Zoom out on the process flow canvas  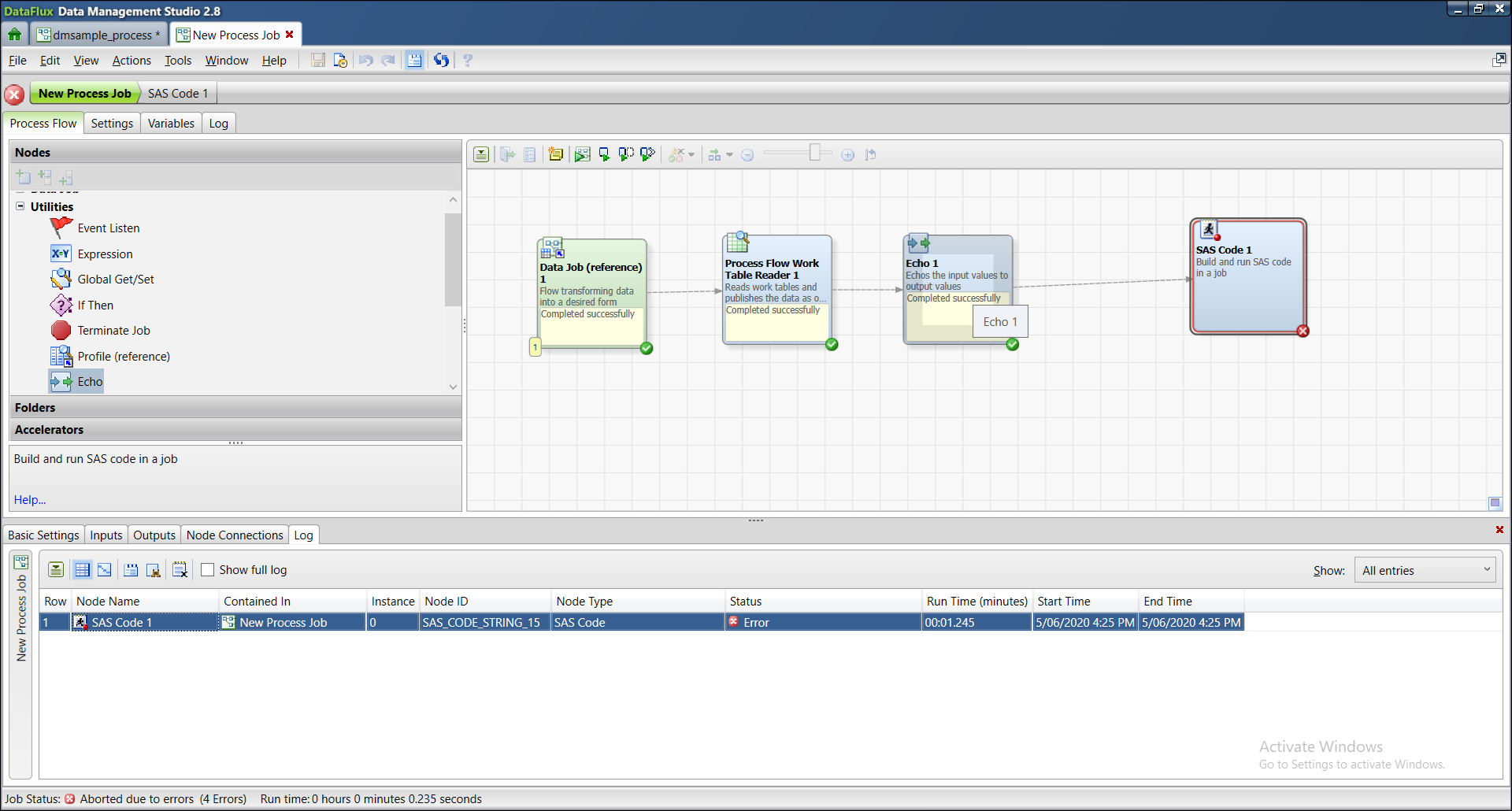(x=748, y=154)
